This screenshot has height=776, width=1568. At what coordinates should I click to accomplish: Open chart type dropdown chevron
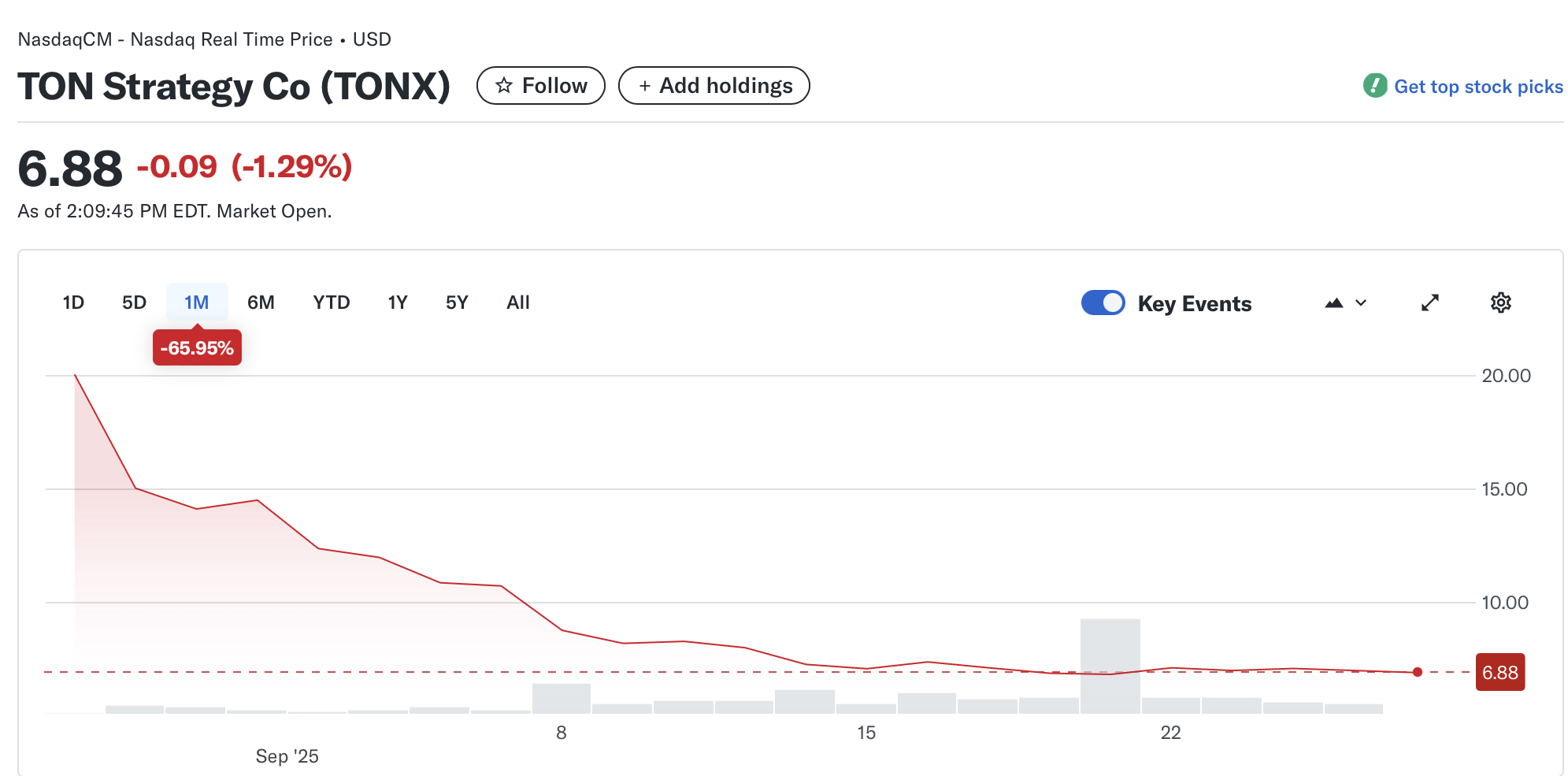point(1361,303)
